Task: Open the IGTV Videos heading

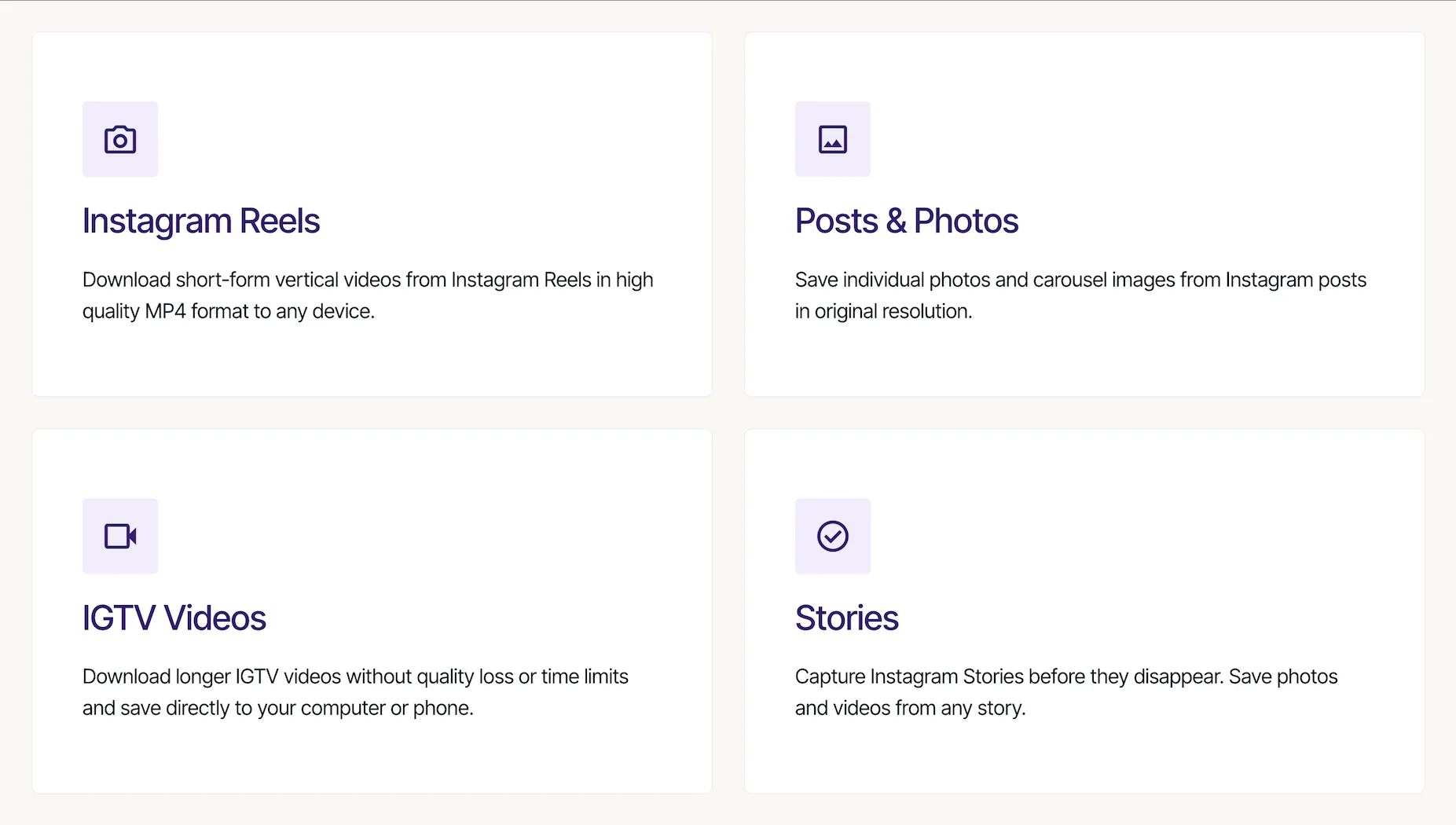Action: (x=174, y=618)
